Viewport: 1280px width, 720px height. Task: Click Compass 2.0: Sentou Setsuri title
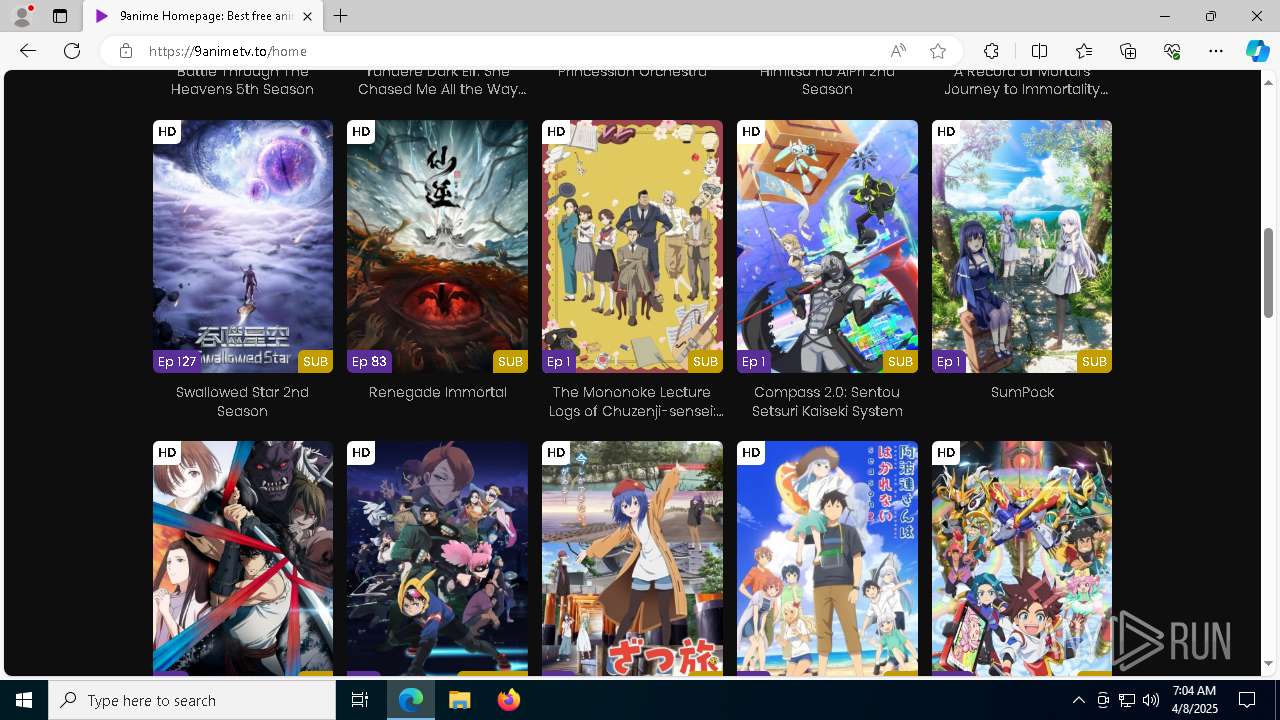click(827, 402)
